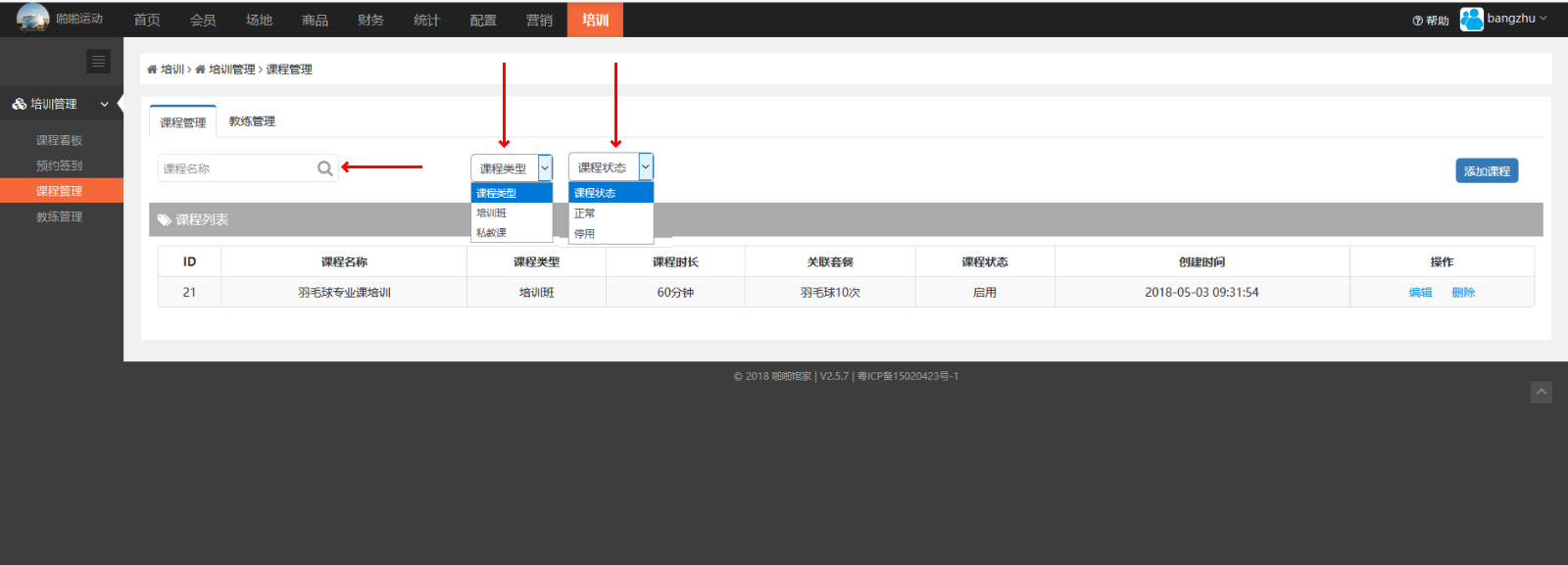Click 删除 link for course 21
The height and width of the screenshot is (565, 1568).
tap(1463, 293)
